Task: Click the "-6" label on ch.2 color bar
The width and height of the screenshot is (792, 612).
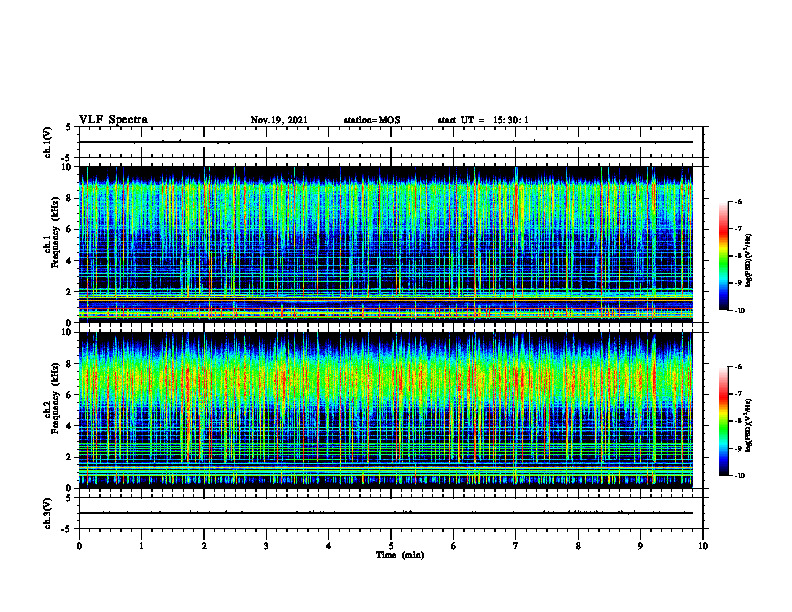Action: click(738, 367)
